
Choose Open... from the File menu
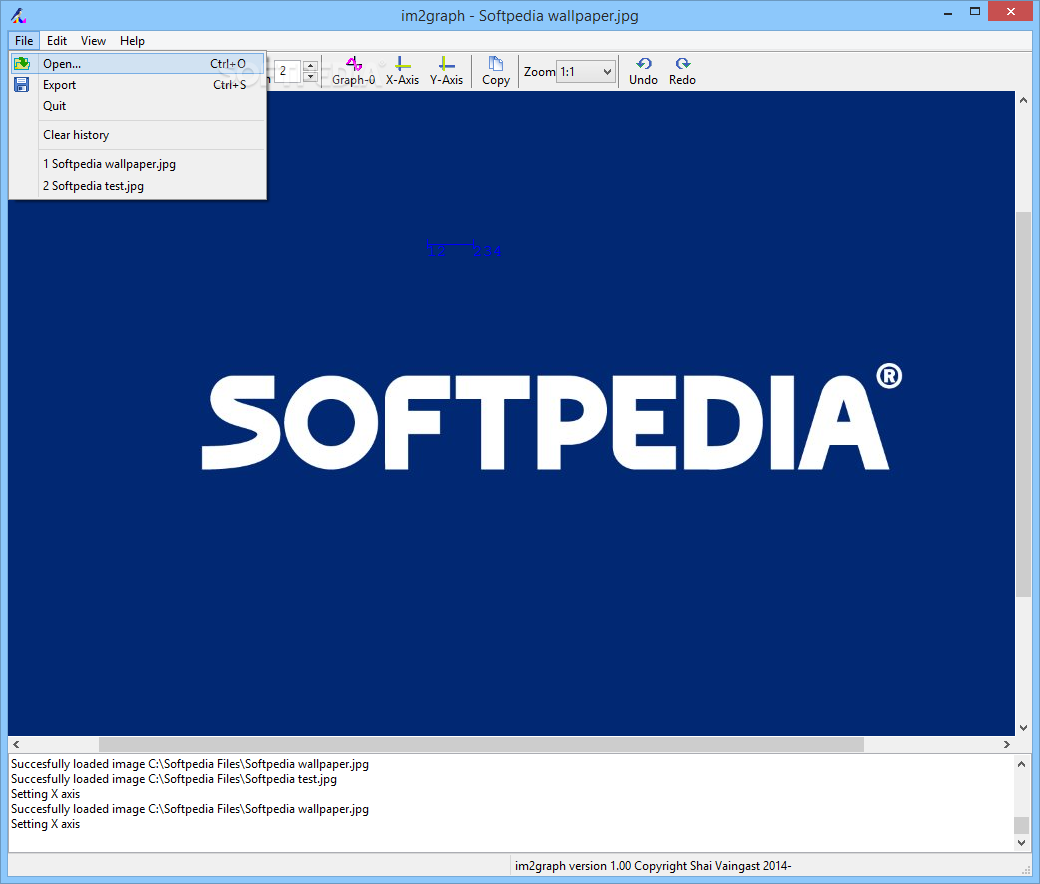tap(138, 64)
